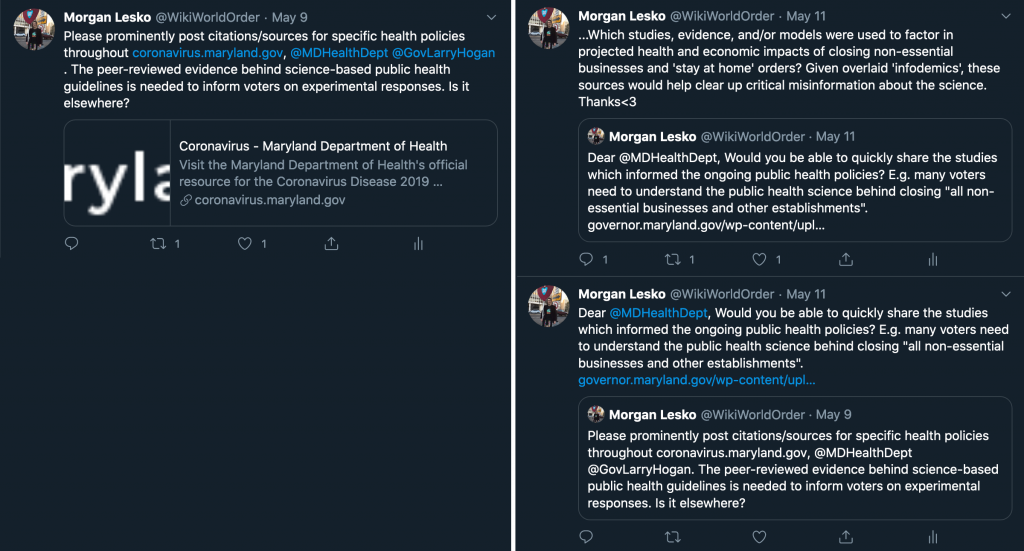Open analytics on 'Which studies' tweet

tap(933, 259)
